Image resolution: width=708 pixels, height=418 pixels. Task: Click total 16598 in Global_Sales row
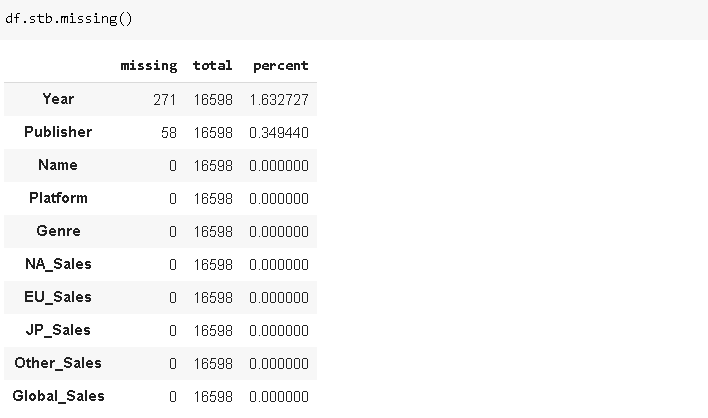[213, 396]
